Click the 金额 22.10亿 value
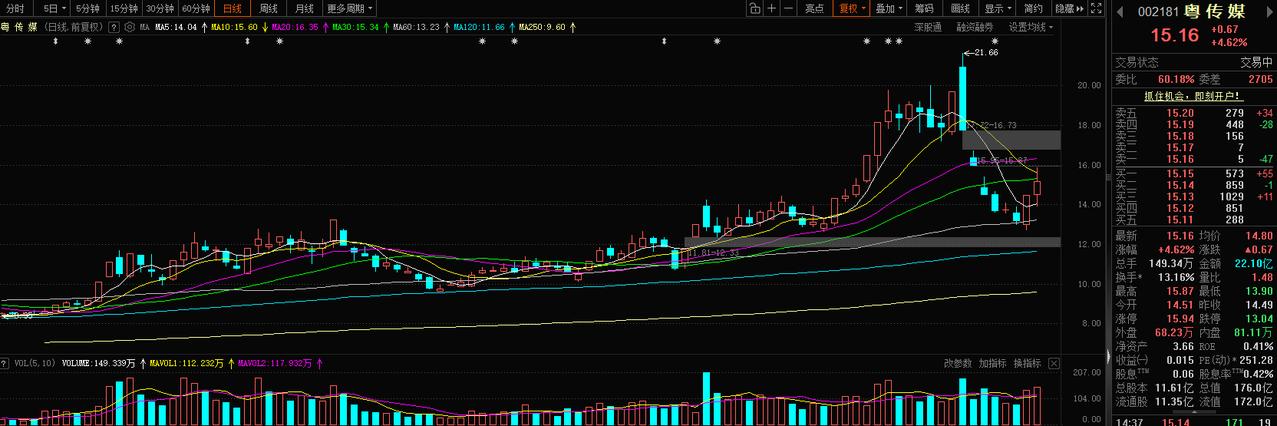 [1256, 263]
